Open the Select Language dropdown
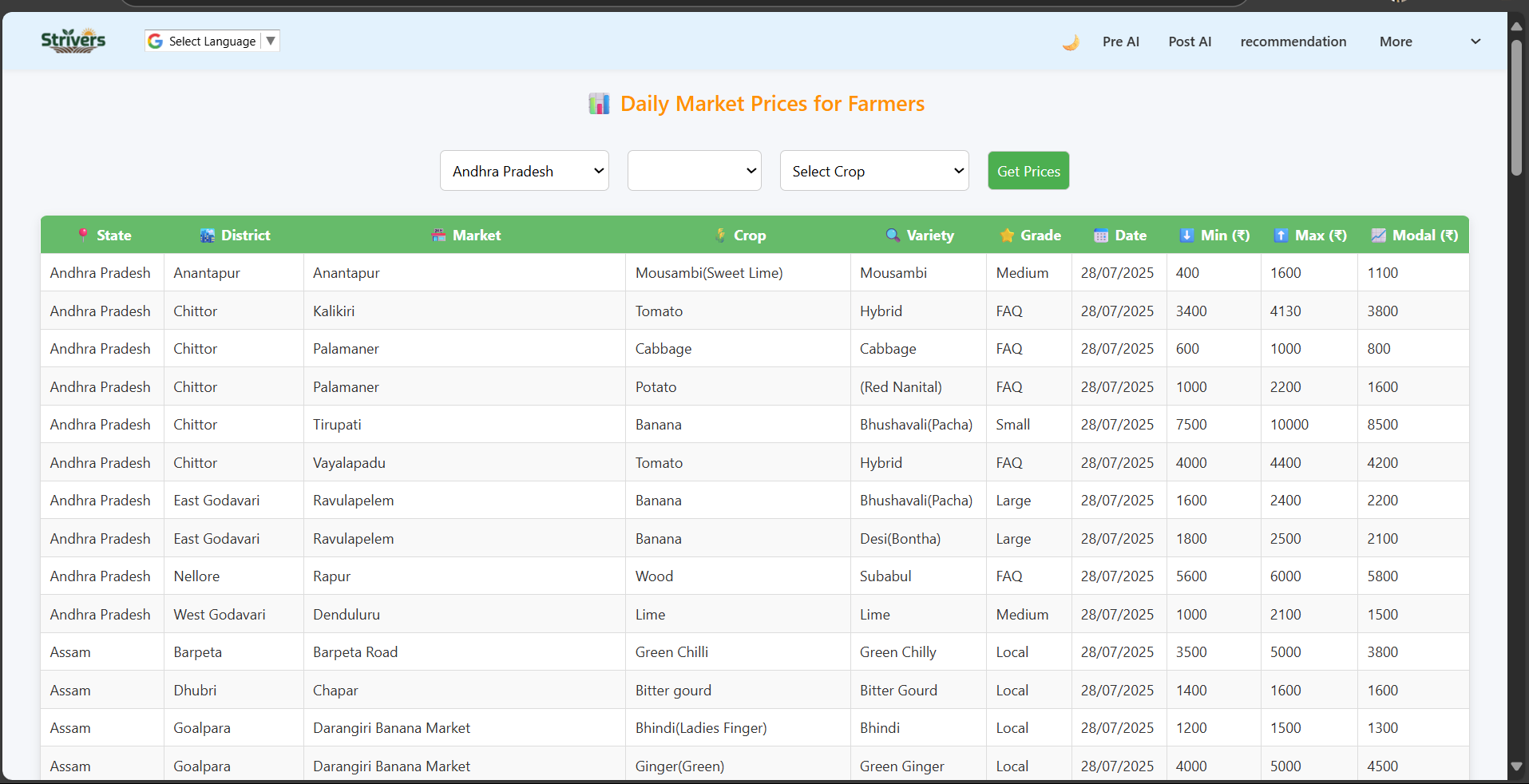 click(211, 41)
